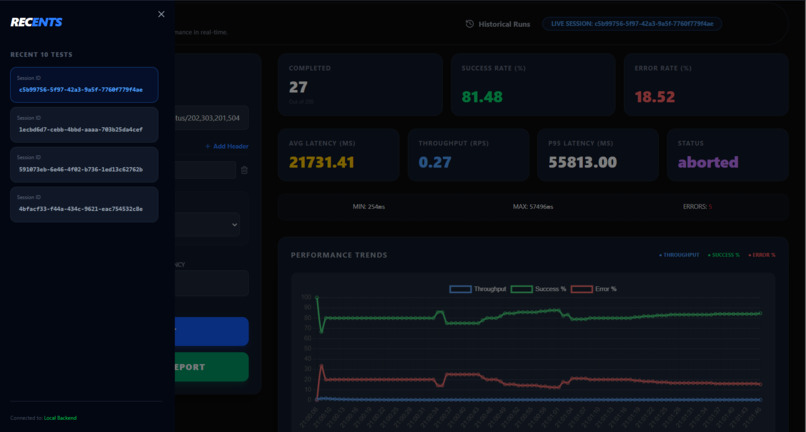The image size is (806, 432).
Task: Open Historical Runs
Action: (x=498, y=24)
